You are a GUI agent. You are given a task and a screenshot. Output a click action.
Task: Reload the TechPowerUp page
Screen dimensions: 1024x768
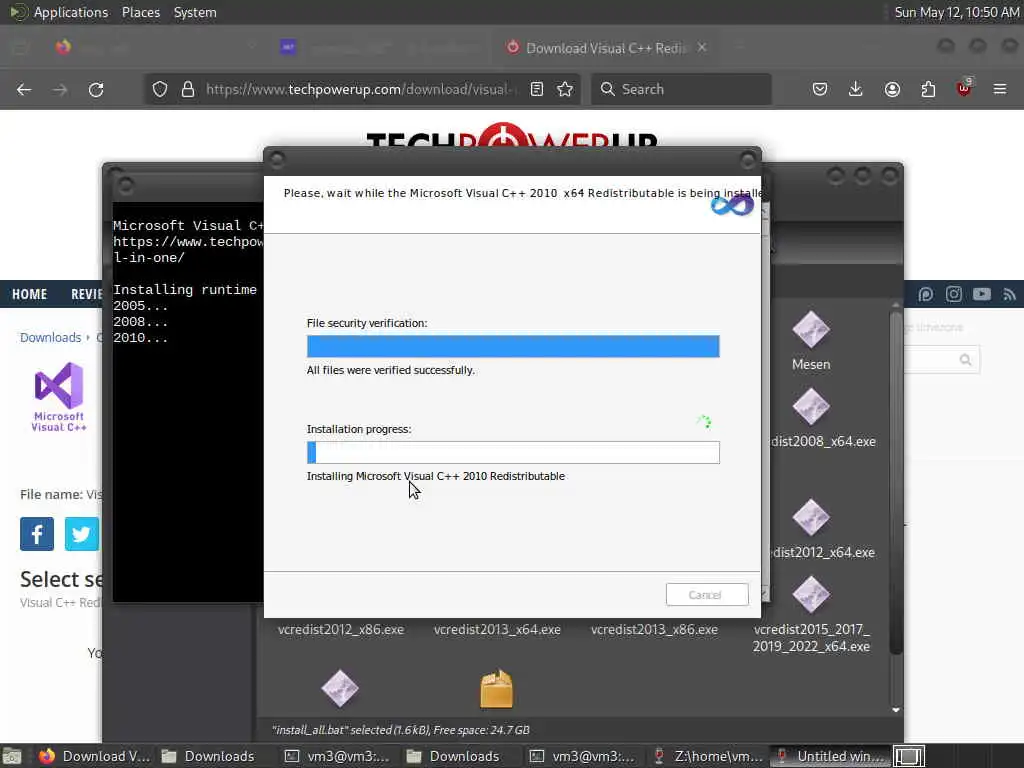(96, 89)
